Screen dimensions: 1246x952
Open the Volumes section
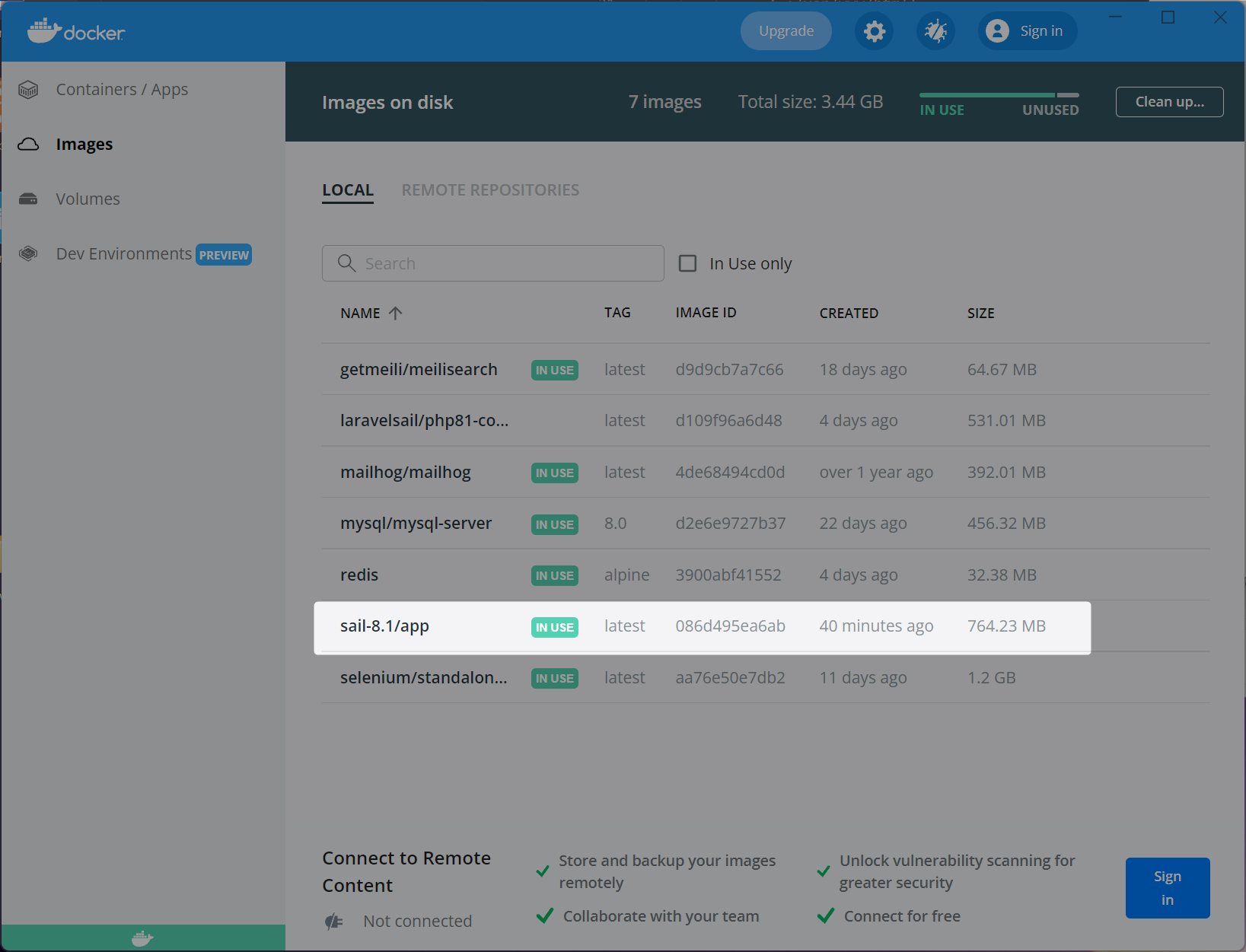point(88,199)
